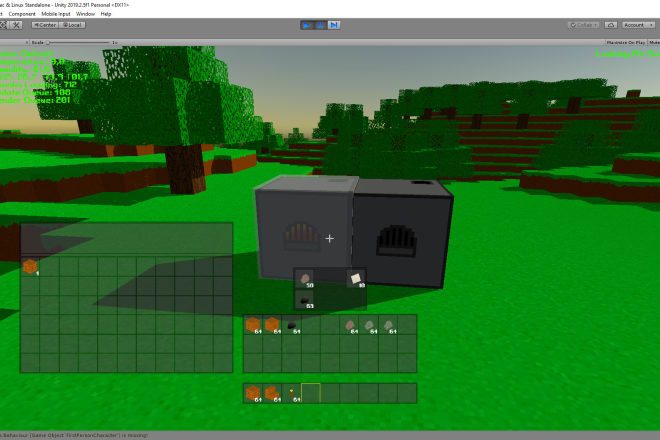Click the coal stack in furnace fuel slot
The width and height of the screenshot is (660, 440).
pyautogui.click(x=305, y=300)
